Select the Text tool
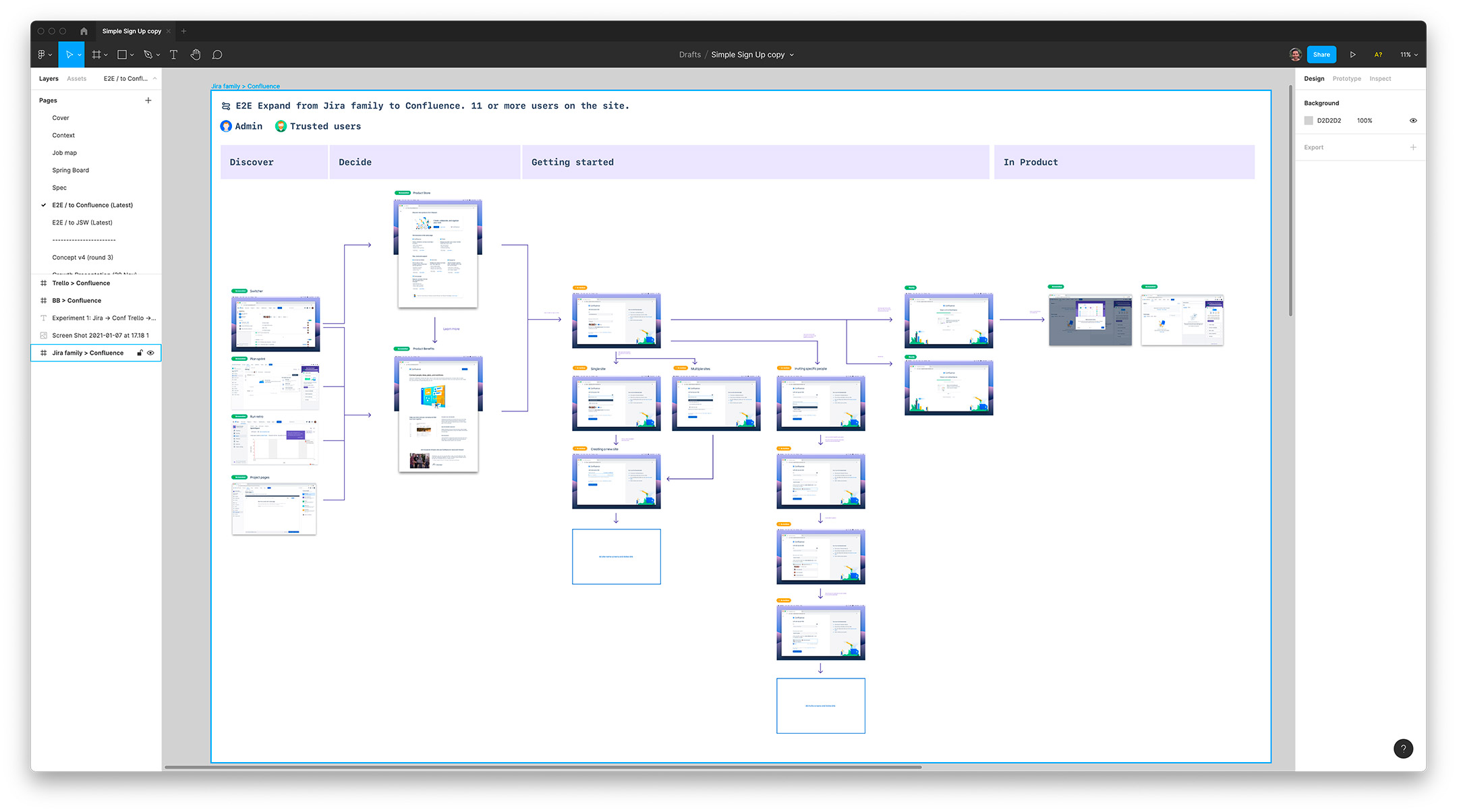 pyautogui.click(x=173, y=55)
